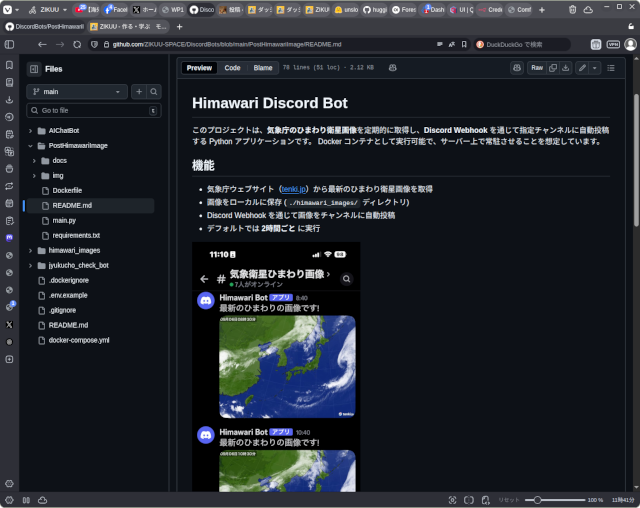The image size is (640, 508).
Task: Click the DuckDuckGo search field
Action: pyautogui.click(x=522, y=44)
